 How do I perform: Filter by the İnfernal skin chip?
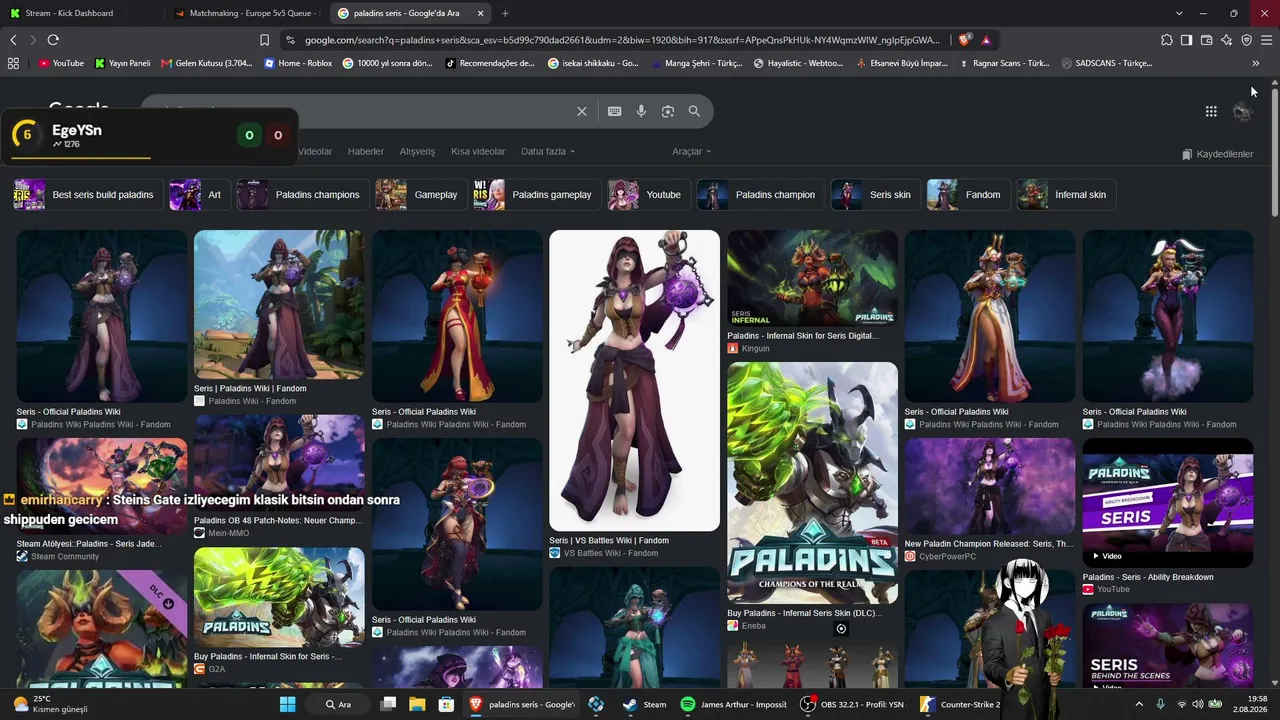tap(1066, 195)
